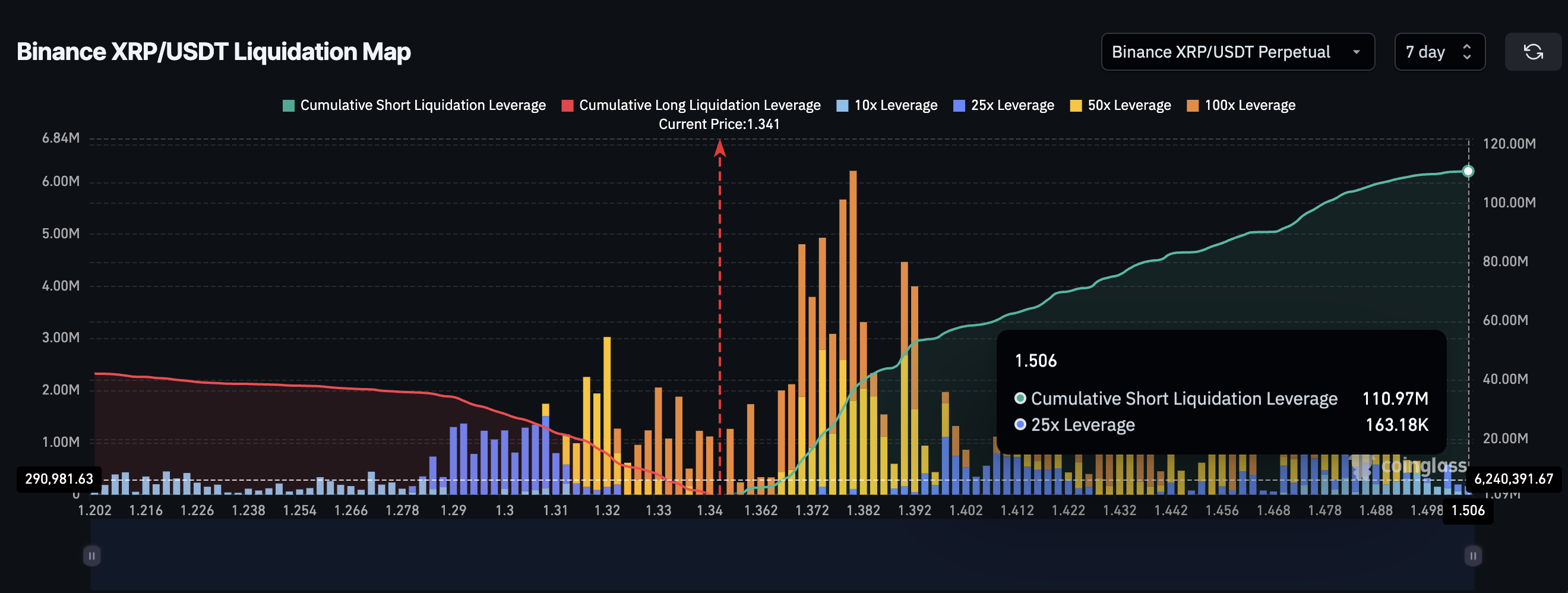Click the 1.506 price label on axis
The width and height of the screenshot is (1568, 593).
click(x=1468, y=511)
